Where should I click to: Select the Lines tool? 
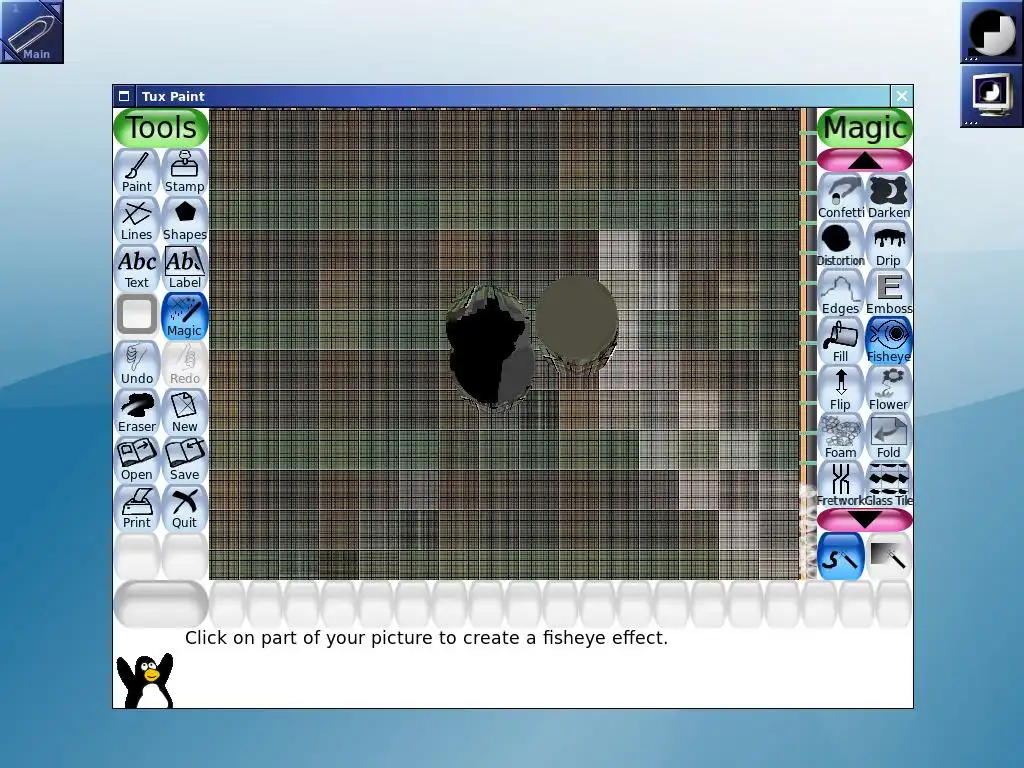(x=136, y=220)
